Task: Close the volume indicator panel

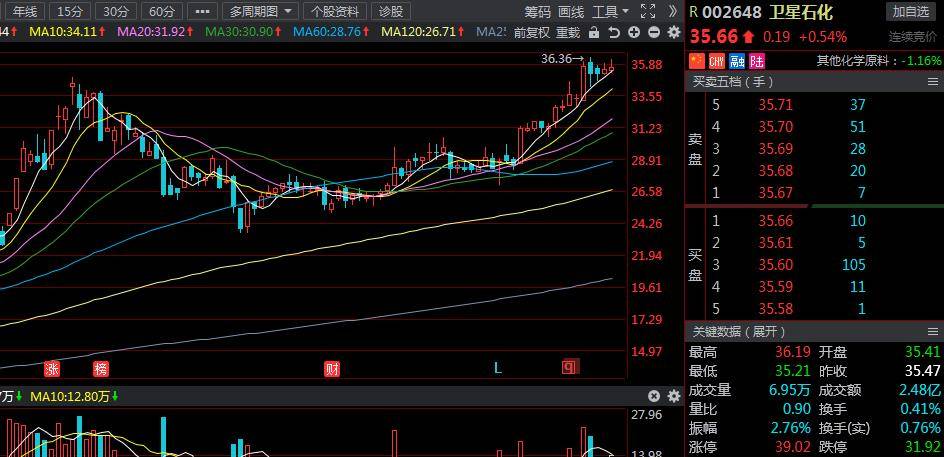Action: pos(653,397)
